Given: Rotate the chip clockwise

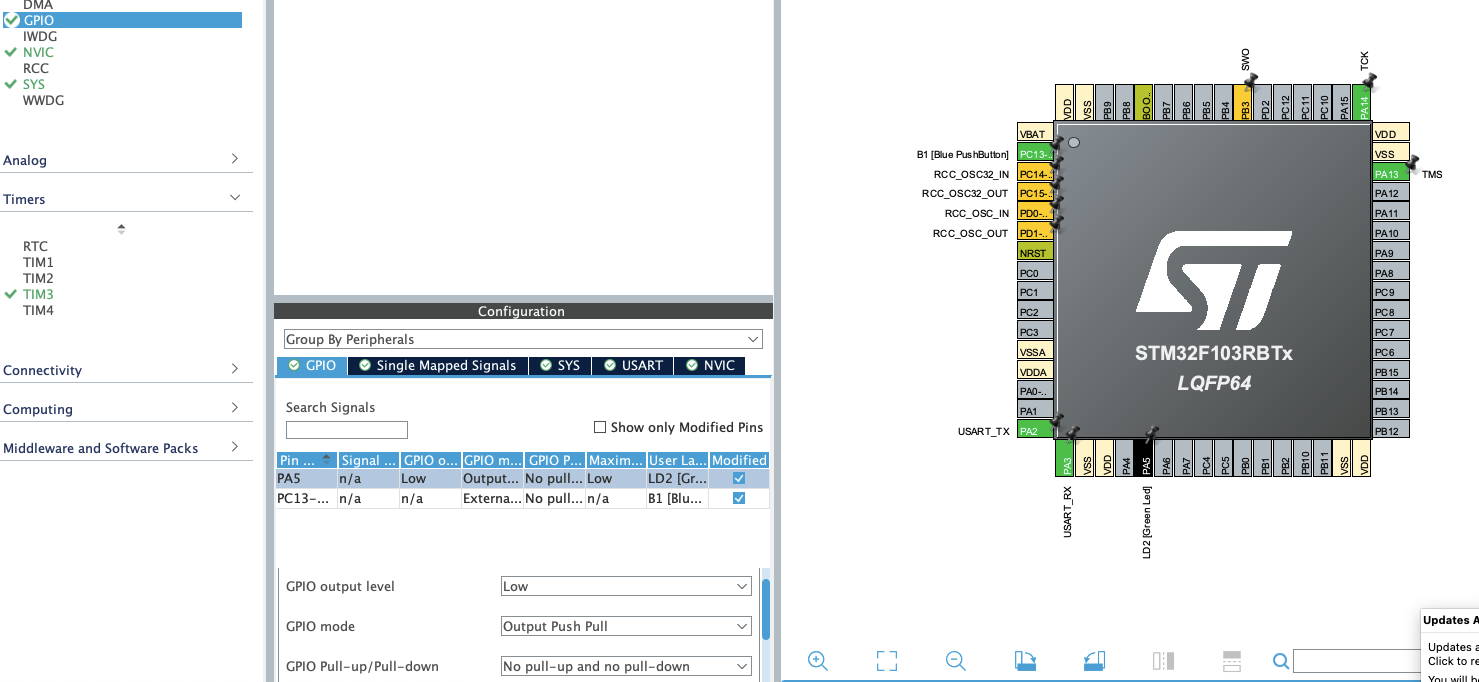Looking at the screenshot, I should tap(1025, 661).
